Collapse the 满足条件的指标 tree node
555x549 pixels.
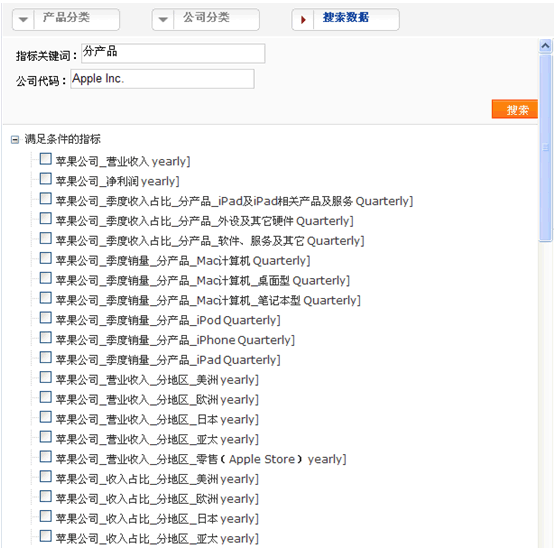(x=15, y=139)
